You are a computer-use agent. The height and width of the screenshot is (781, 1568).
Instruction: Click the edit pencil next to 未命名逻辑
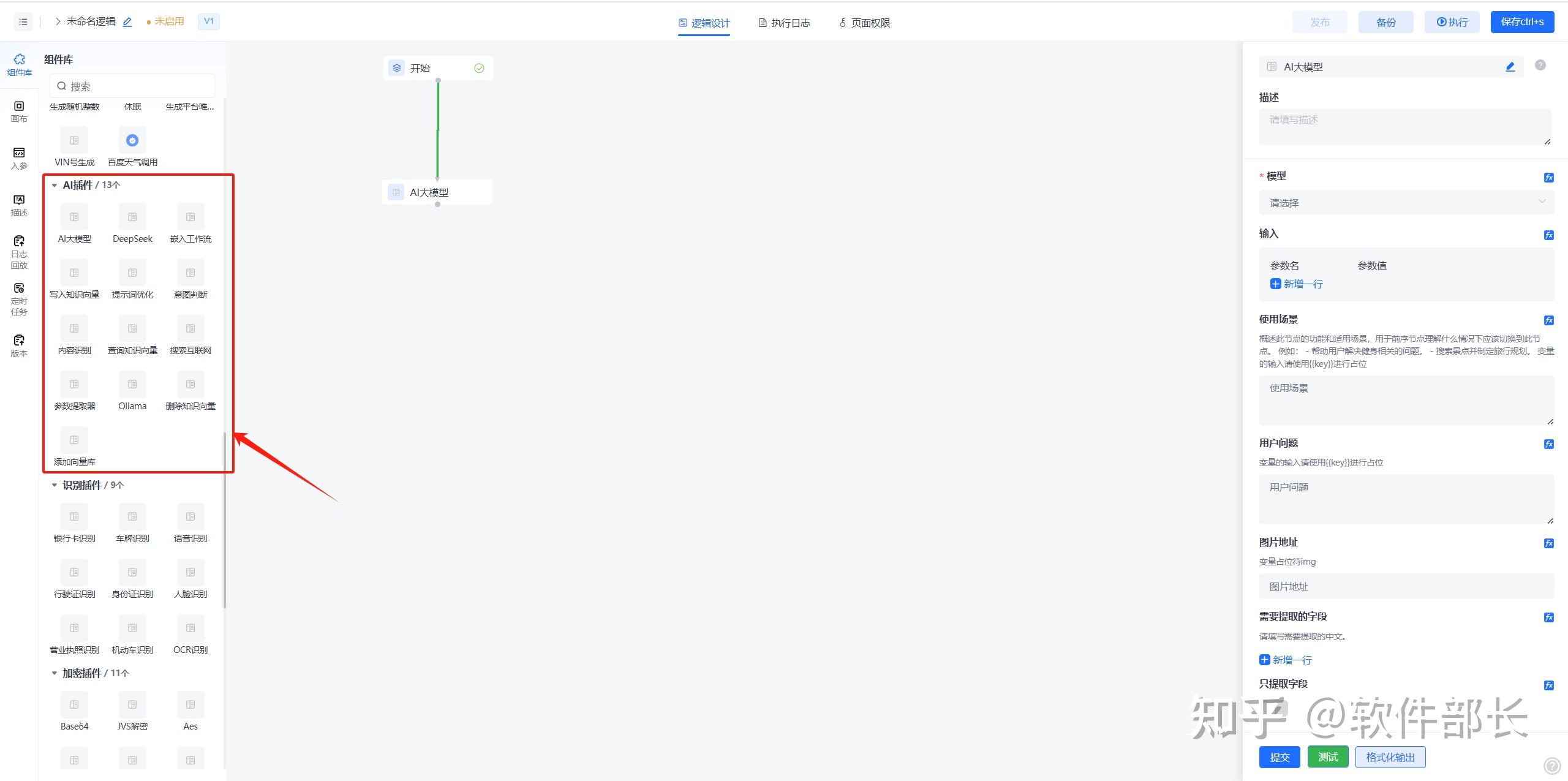pos(127,22)
